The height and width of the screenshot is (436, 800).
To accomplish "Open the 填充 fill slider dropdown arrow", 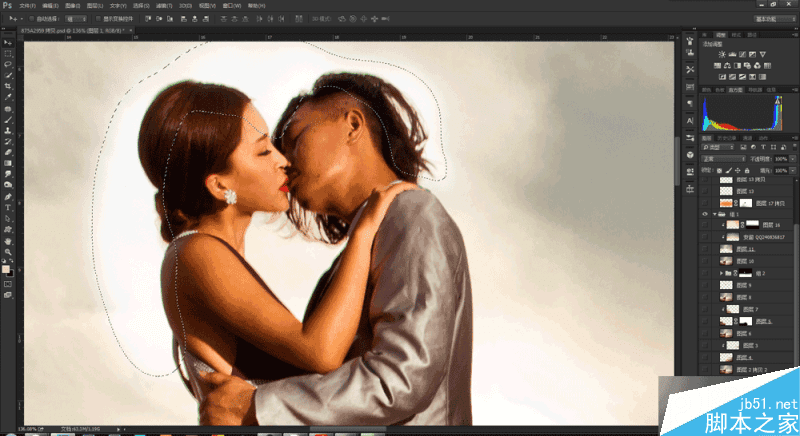I will pos(792,171).
